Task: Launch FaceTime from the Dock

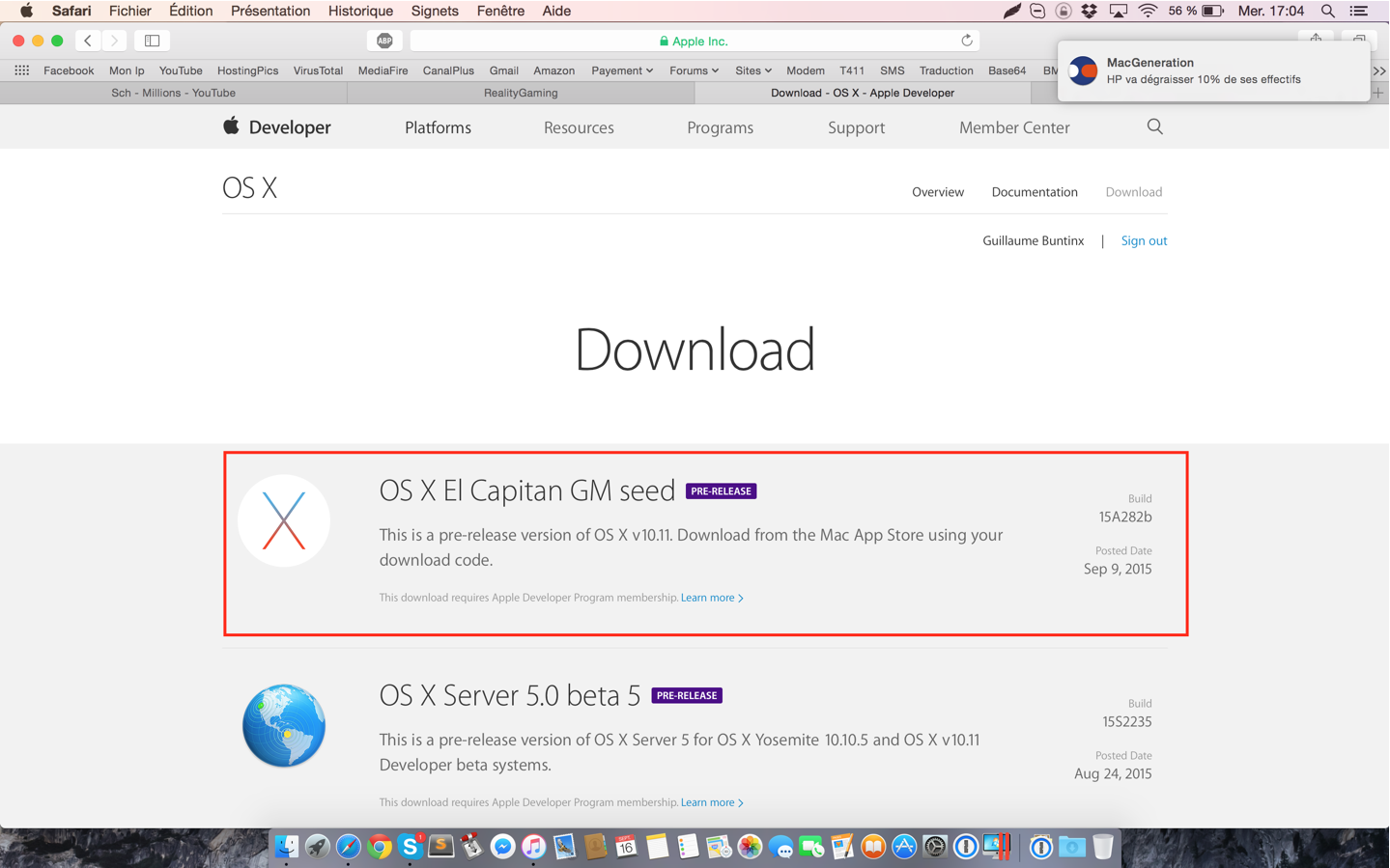Action: click(811, 847)
